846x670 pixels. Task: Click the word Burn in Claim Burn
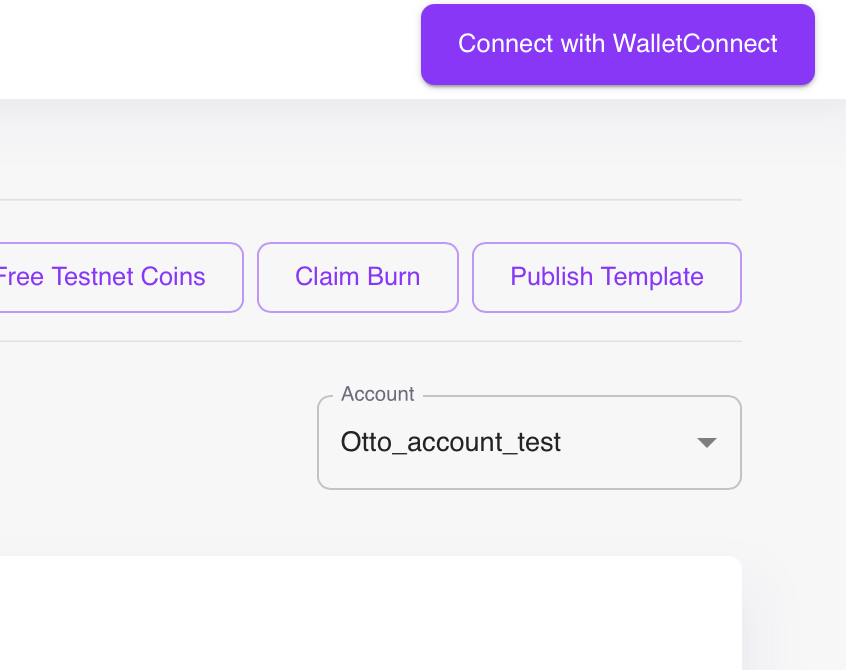tap(394, 277)
